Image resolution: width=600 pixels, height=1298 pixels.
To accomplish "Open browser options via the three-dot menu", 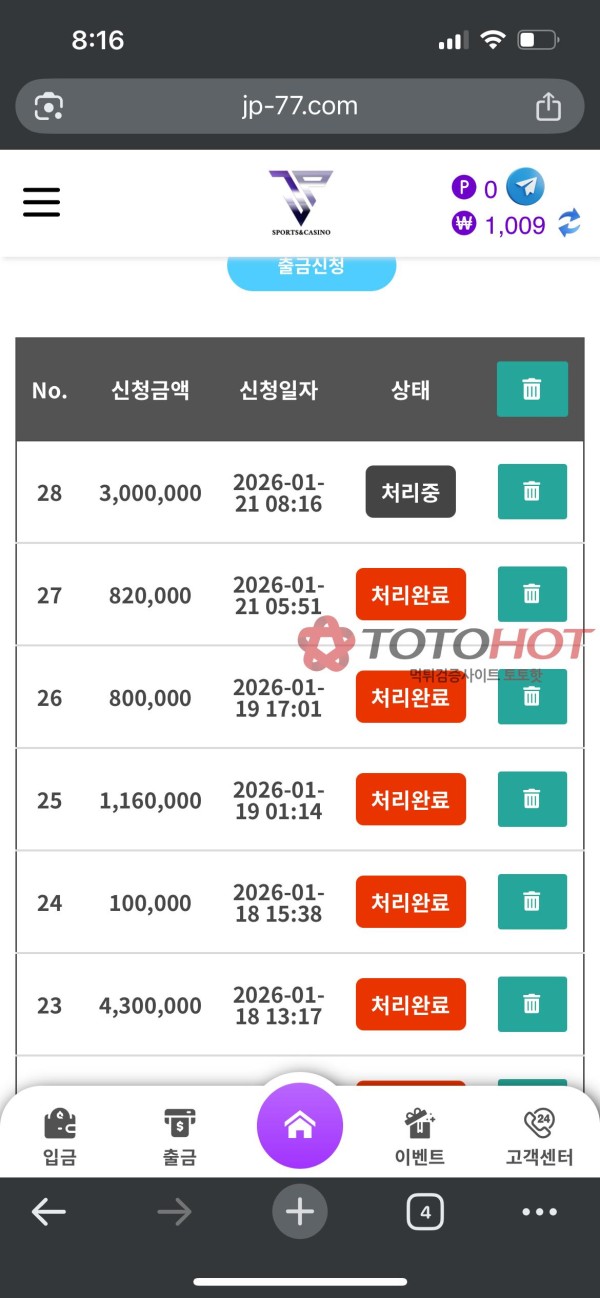I will [540, 1211].
